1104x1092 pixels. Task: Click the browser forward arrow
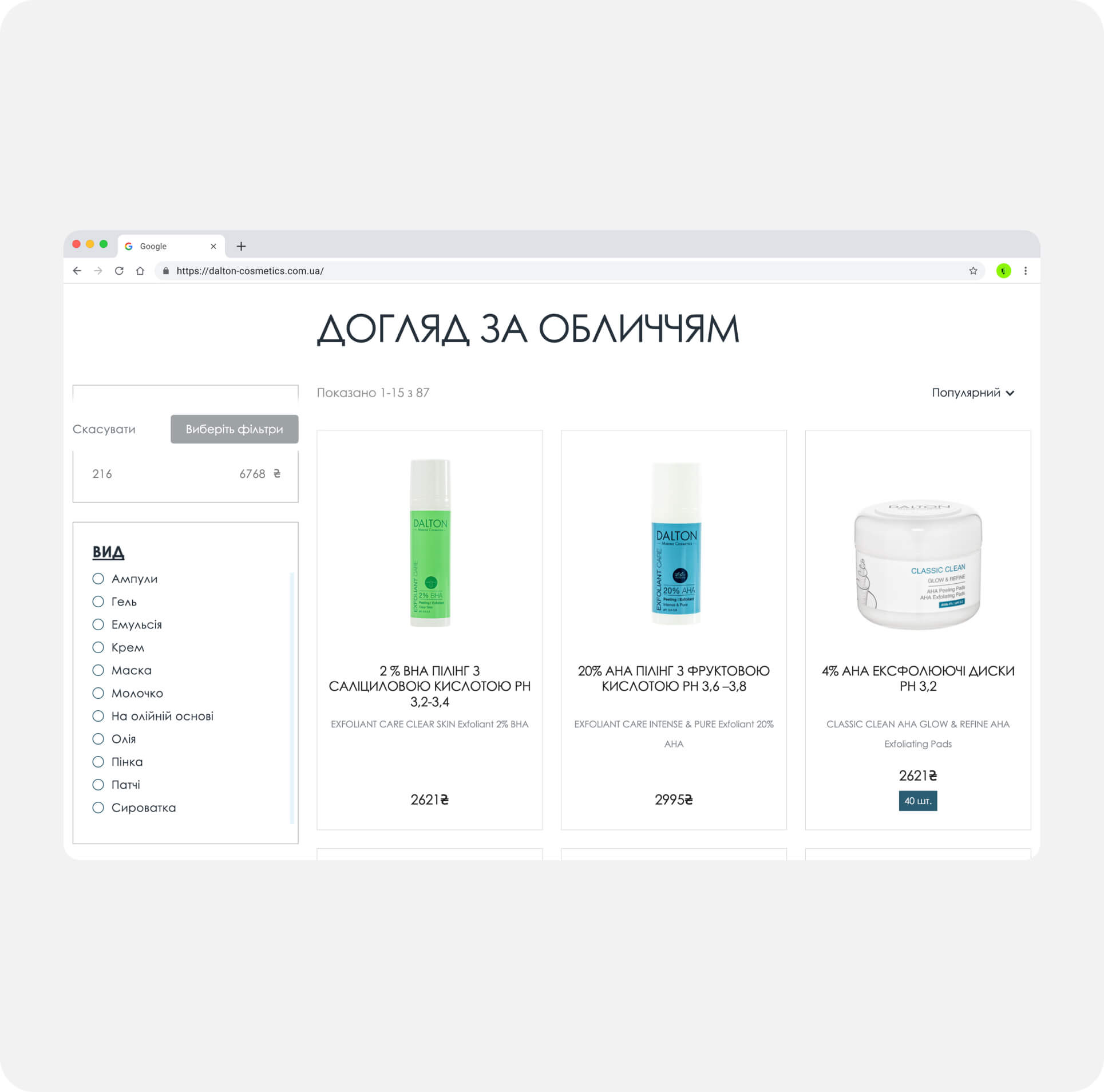[x=98, y=271]
